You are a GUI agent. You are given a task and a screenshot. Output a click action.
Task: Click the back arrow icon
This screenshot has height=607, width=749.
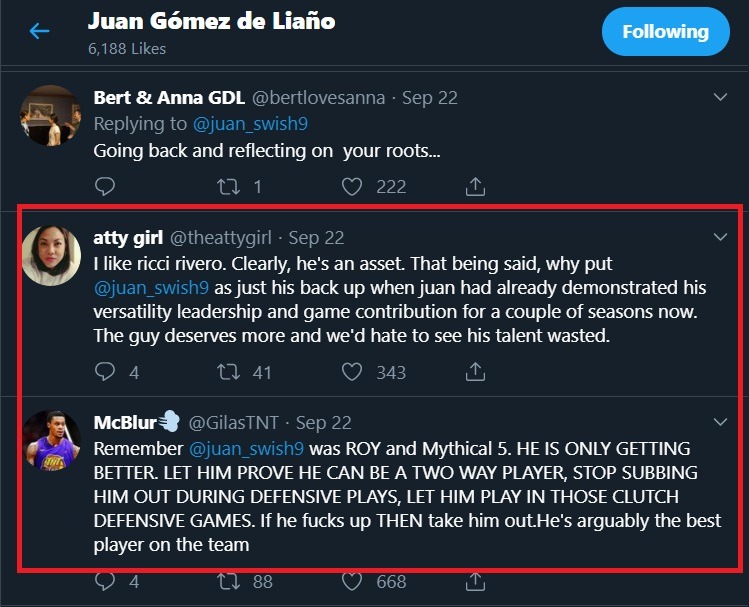pos(39,31)
